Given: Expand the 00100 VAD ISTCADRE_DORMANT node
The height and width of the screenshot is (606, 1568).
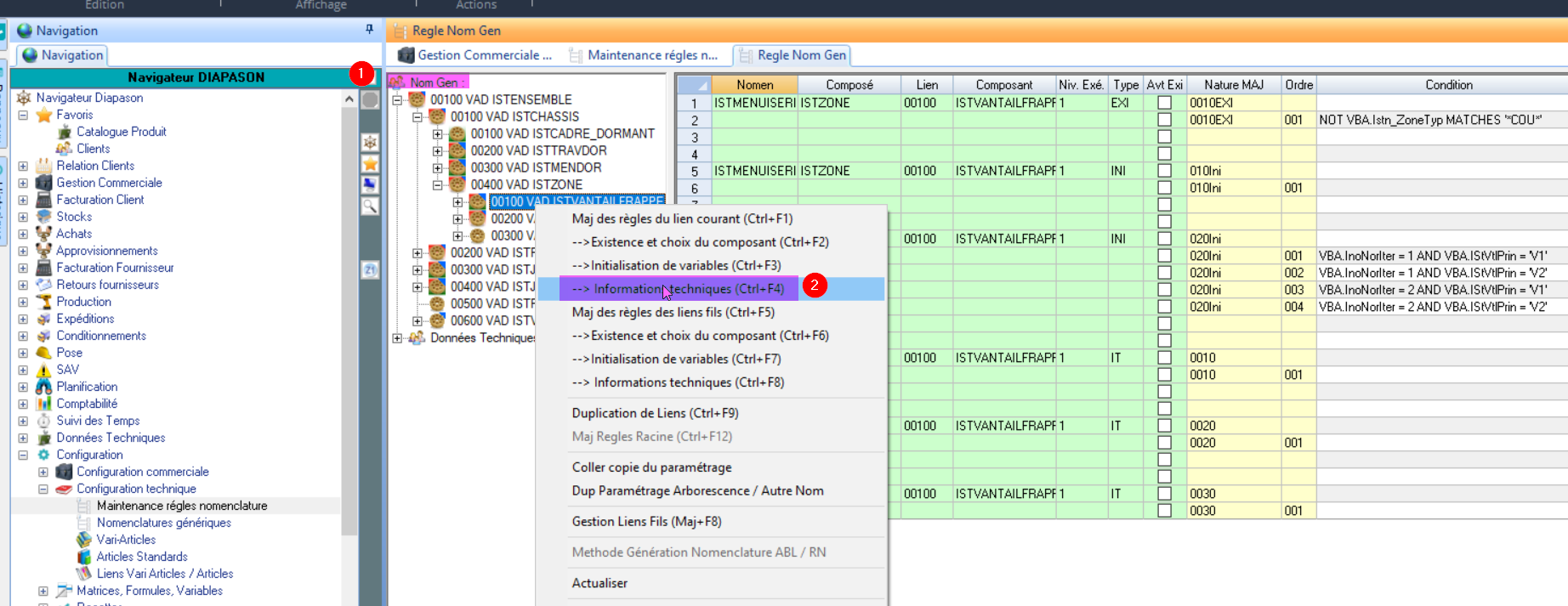Looking at the screenshot, I should (437, 133).
